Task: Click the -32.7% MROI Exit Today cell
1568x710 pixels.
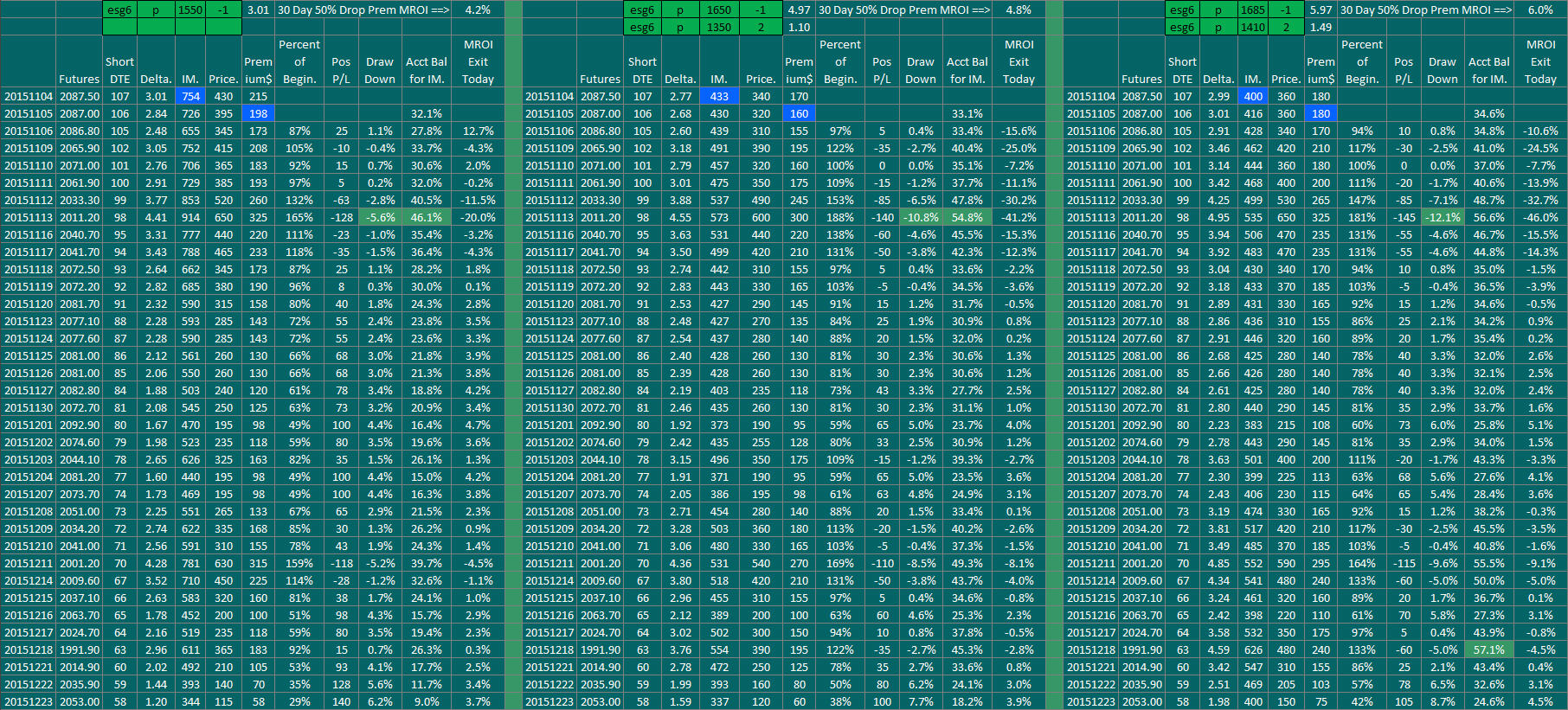Action: [x=1540, y=201]
